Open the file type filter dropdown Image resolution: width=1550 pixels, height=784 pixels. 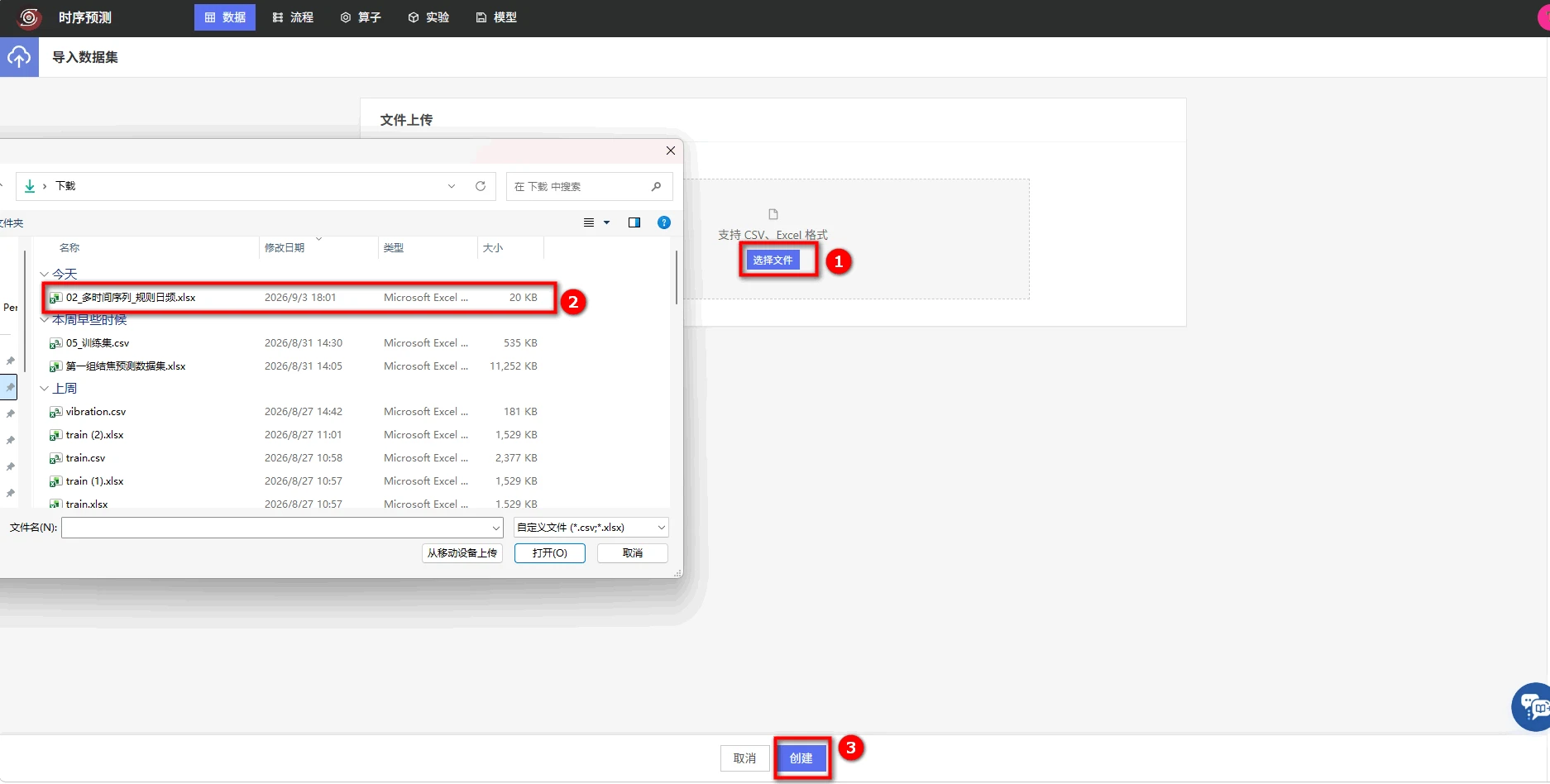(591, 527)
